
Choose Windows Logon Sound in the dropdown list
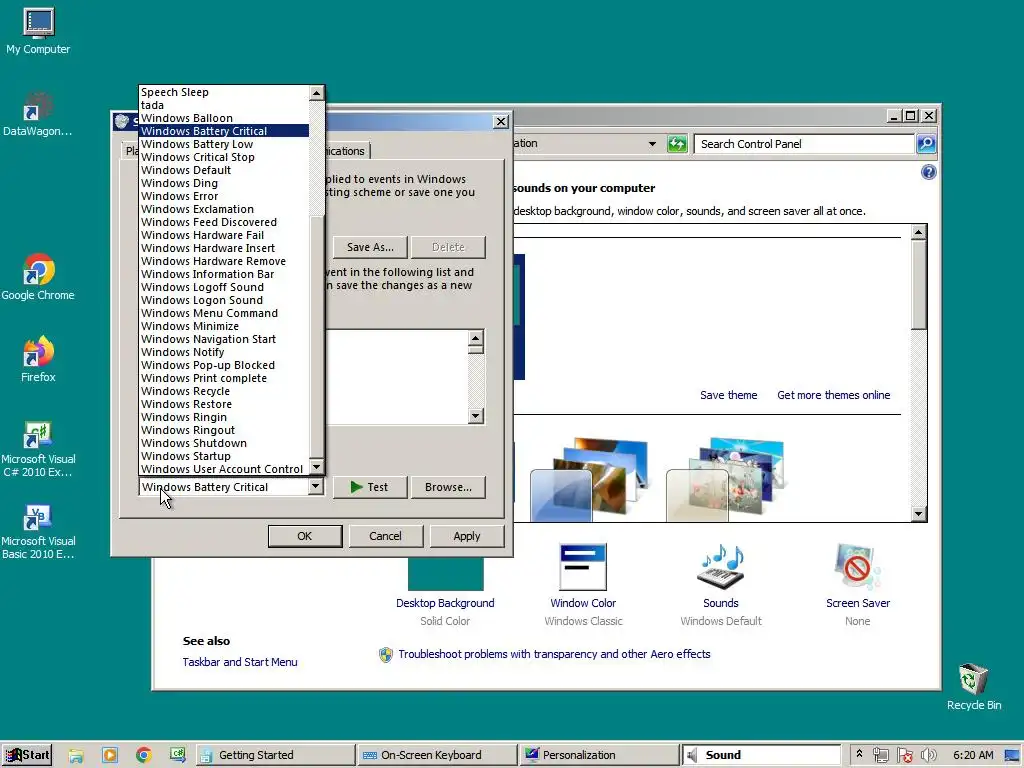224,300
